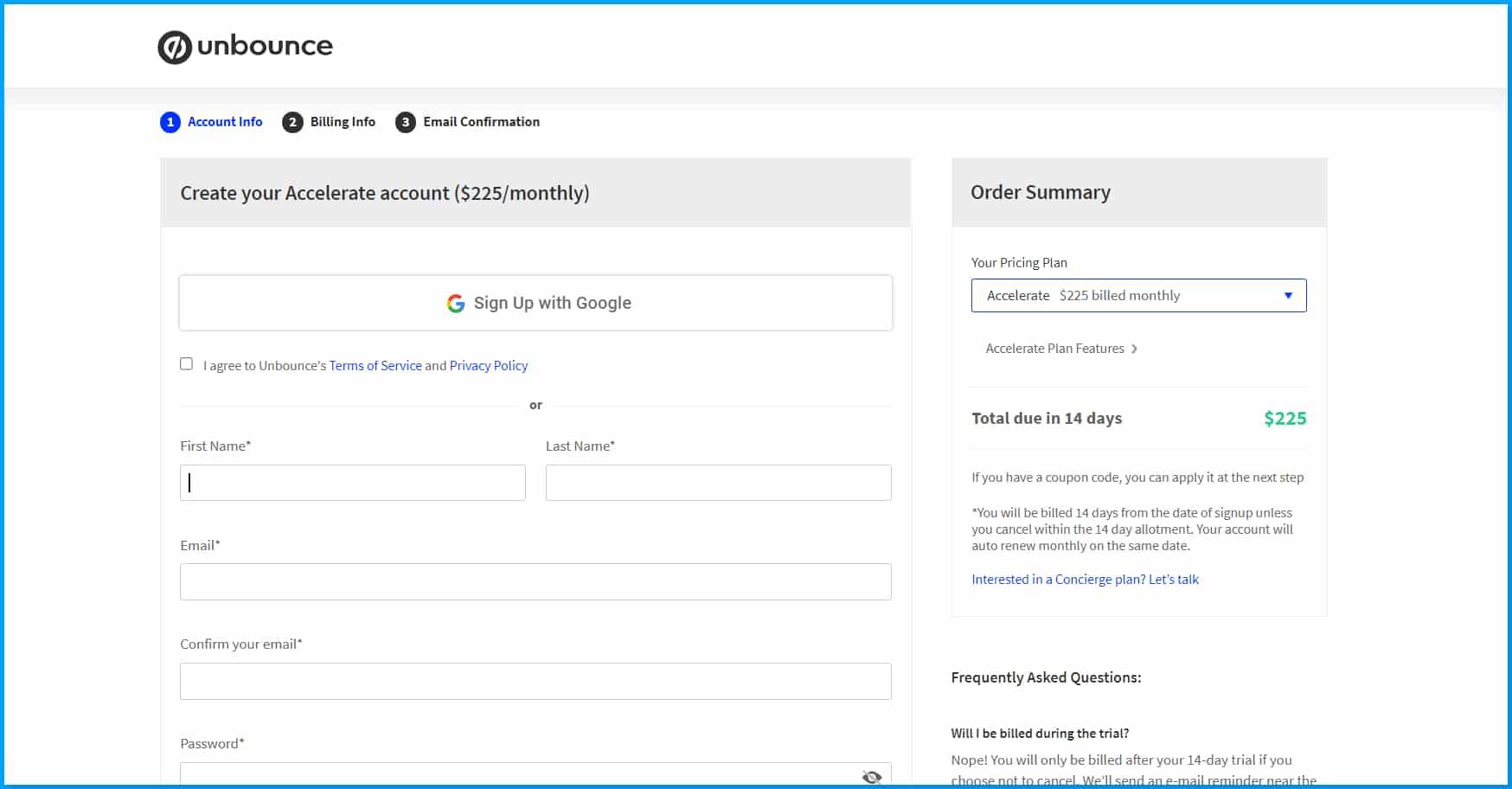
Task: Click the Order Summary heading
Action: [x=1041, y=192]
